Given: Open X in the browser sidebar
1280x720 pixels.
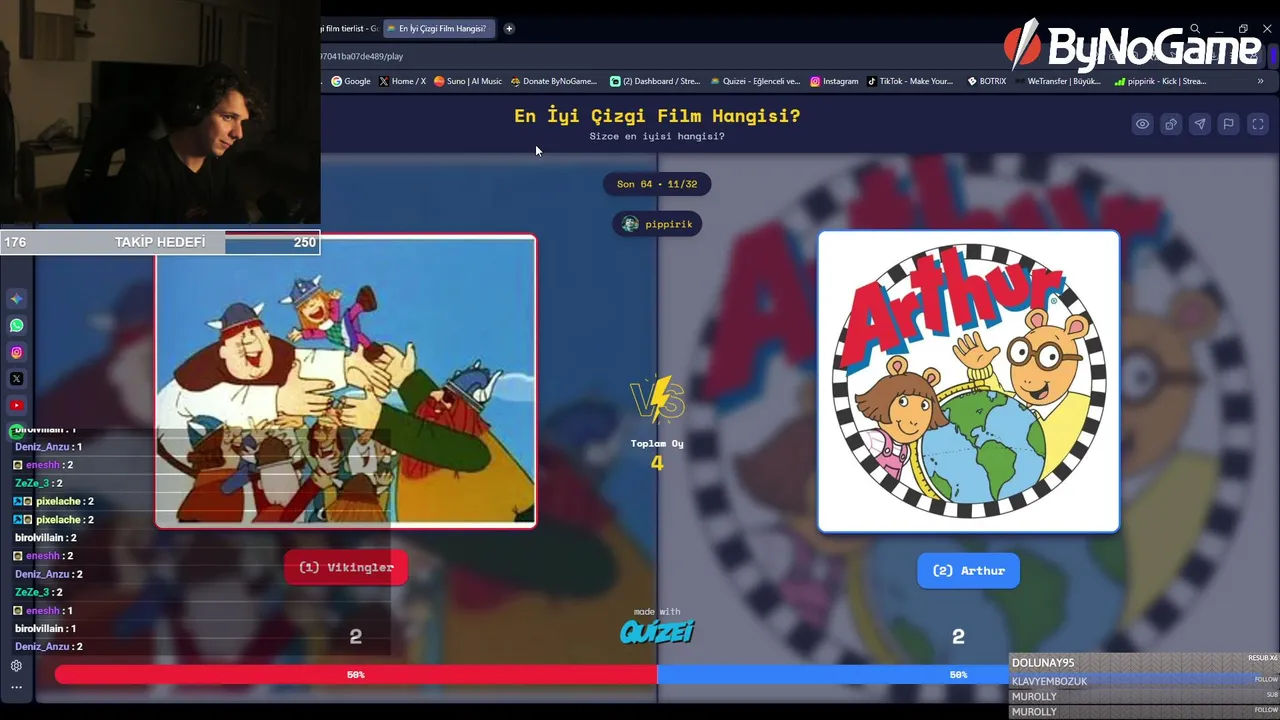Looking at the screenshot, I should [16, 379].
